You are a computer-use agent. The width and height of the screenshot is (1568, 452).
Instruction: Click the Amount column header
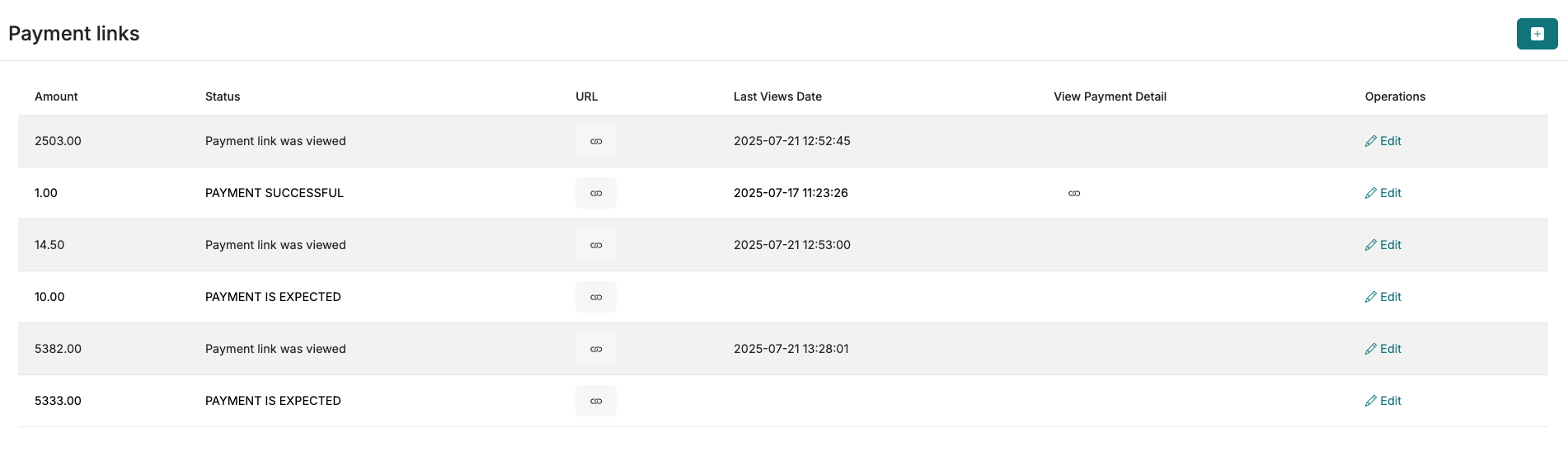(x=56, y=97)
